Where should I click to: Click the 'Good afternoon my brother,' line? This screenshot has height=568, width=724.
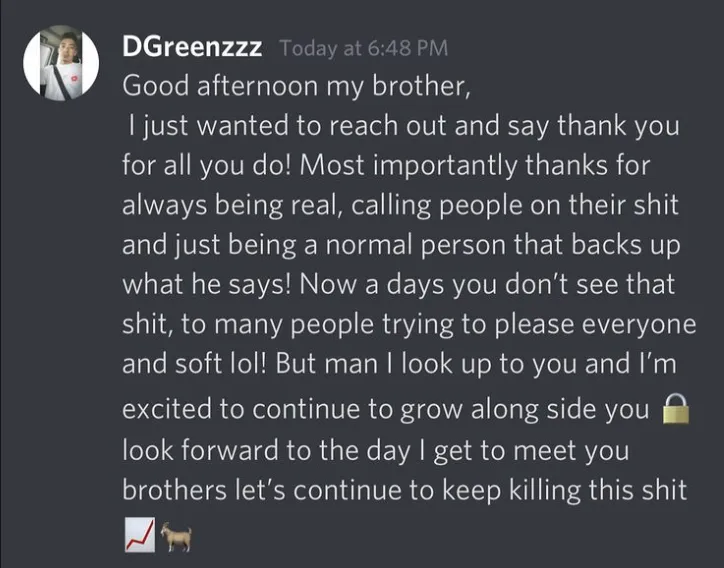click(x=296, y=86)
